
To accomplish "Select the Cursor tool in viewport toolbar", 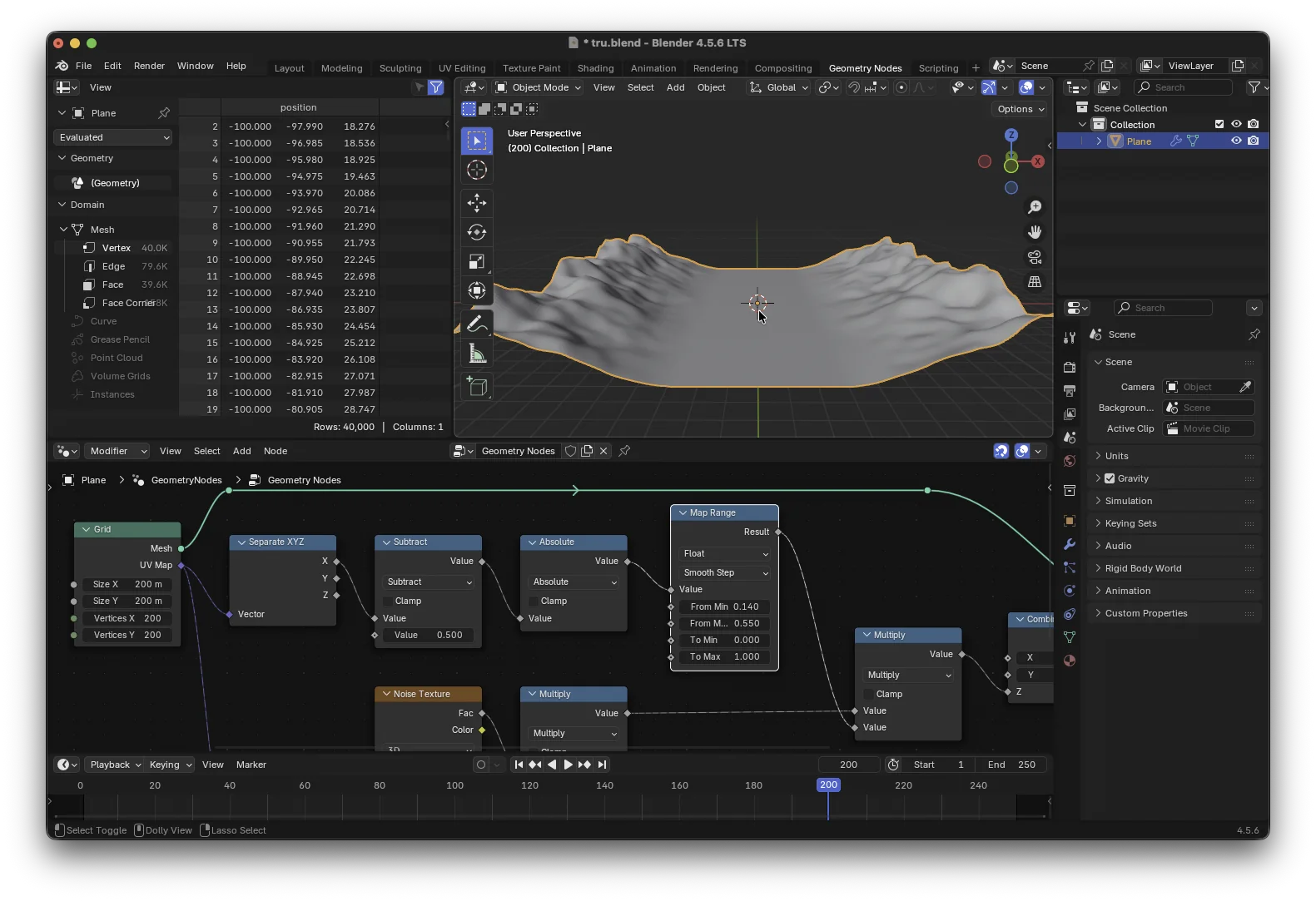I will pos(477,171).
